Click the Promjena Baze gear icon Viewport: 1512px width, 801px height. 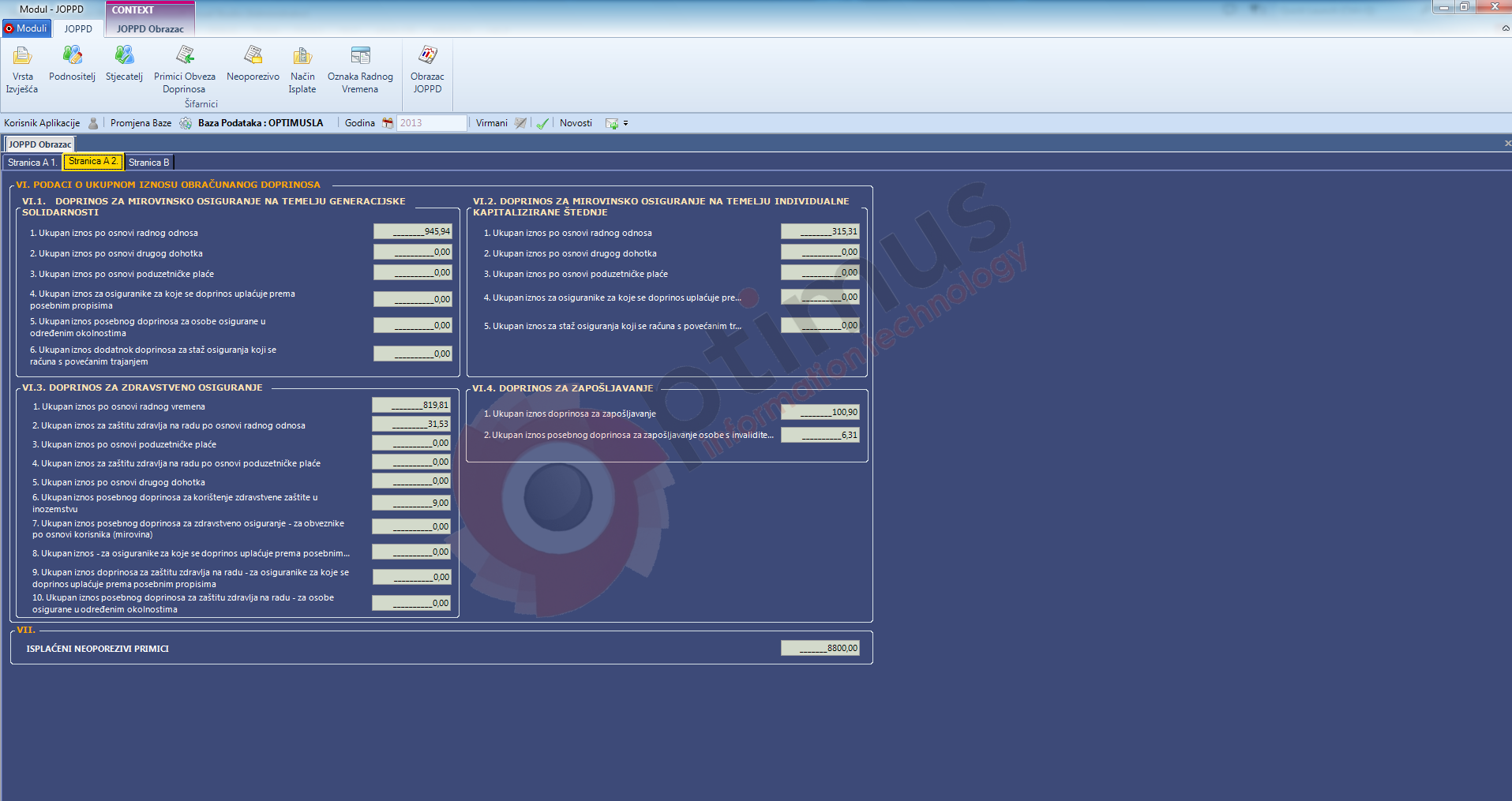coord(186,123)
